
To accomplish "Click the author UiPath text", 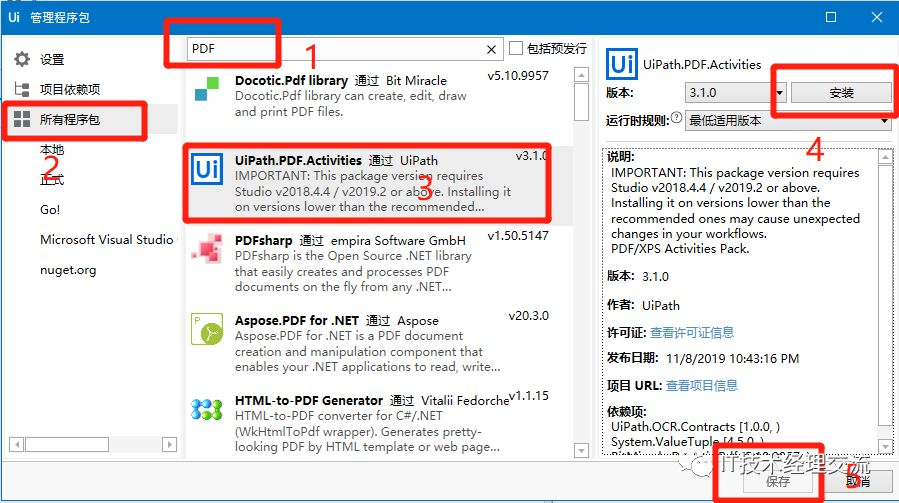I will click(x=660, y=305).
